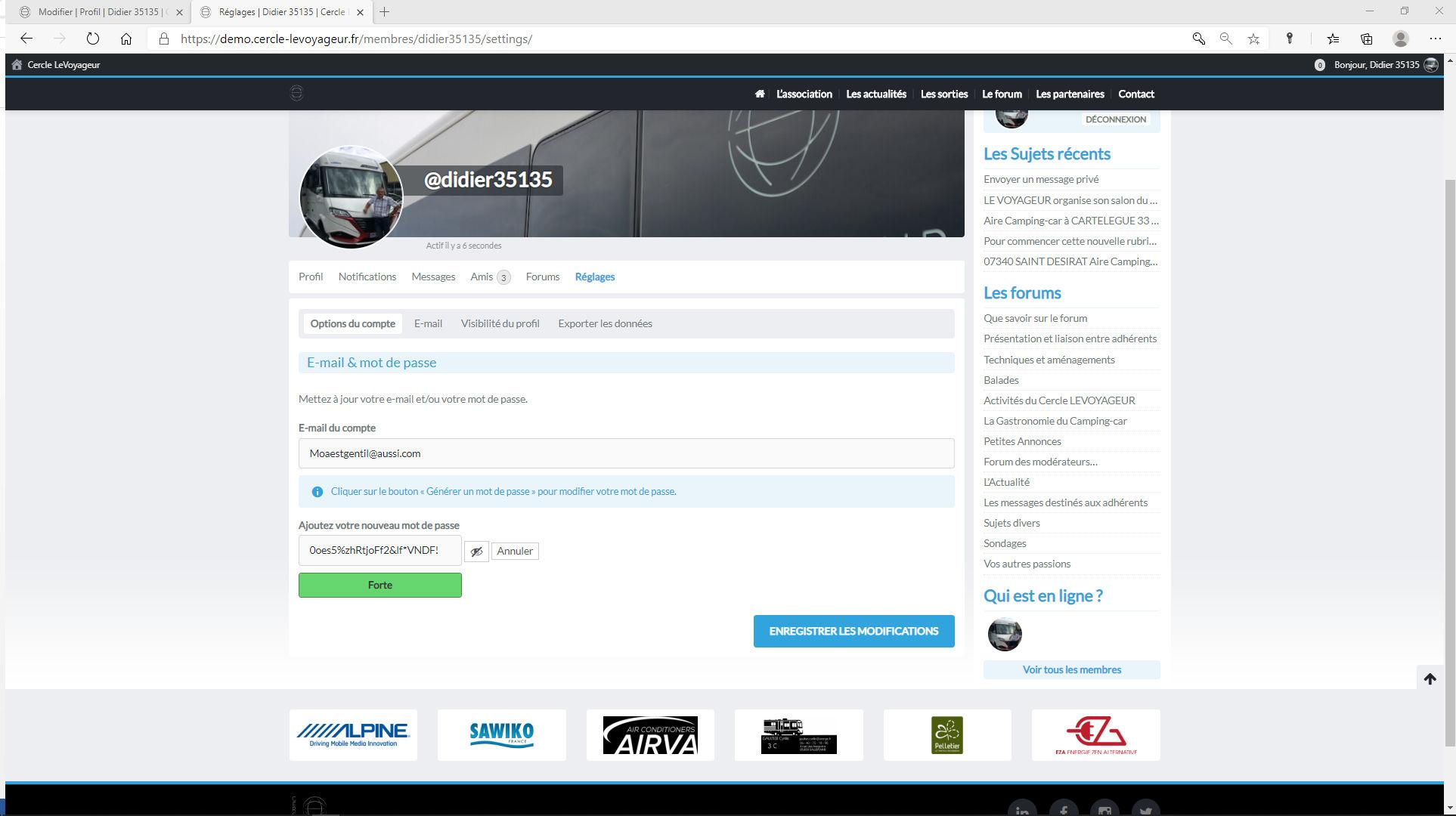Open the Amis tab

coord(491,277)
